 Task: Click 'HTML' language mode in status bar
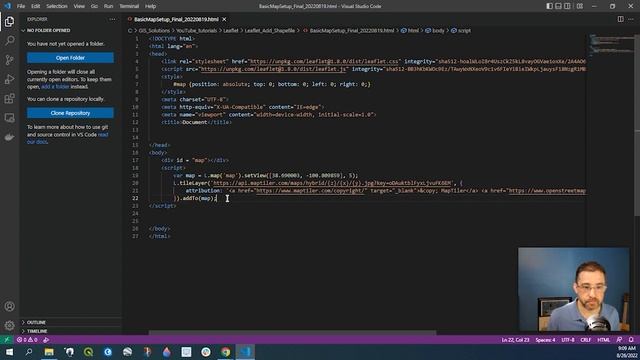coord(603,340)
